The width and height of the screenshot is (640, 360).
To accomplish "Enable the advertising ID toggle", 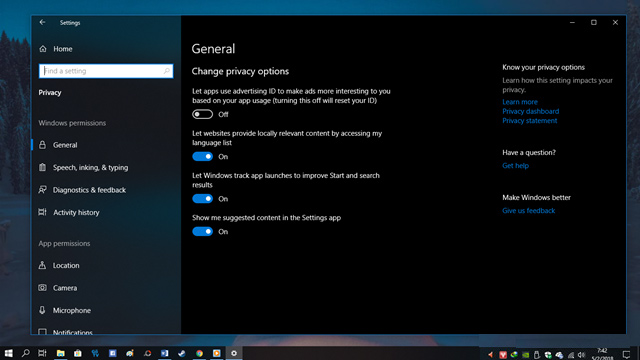I will [x=202, y=114].
